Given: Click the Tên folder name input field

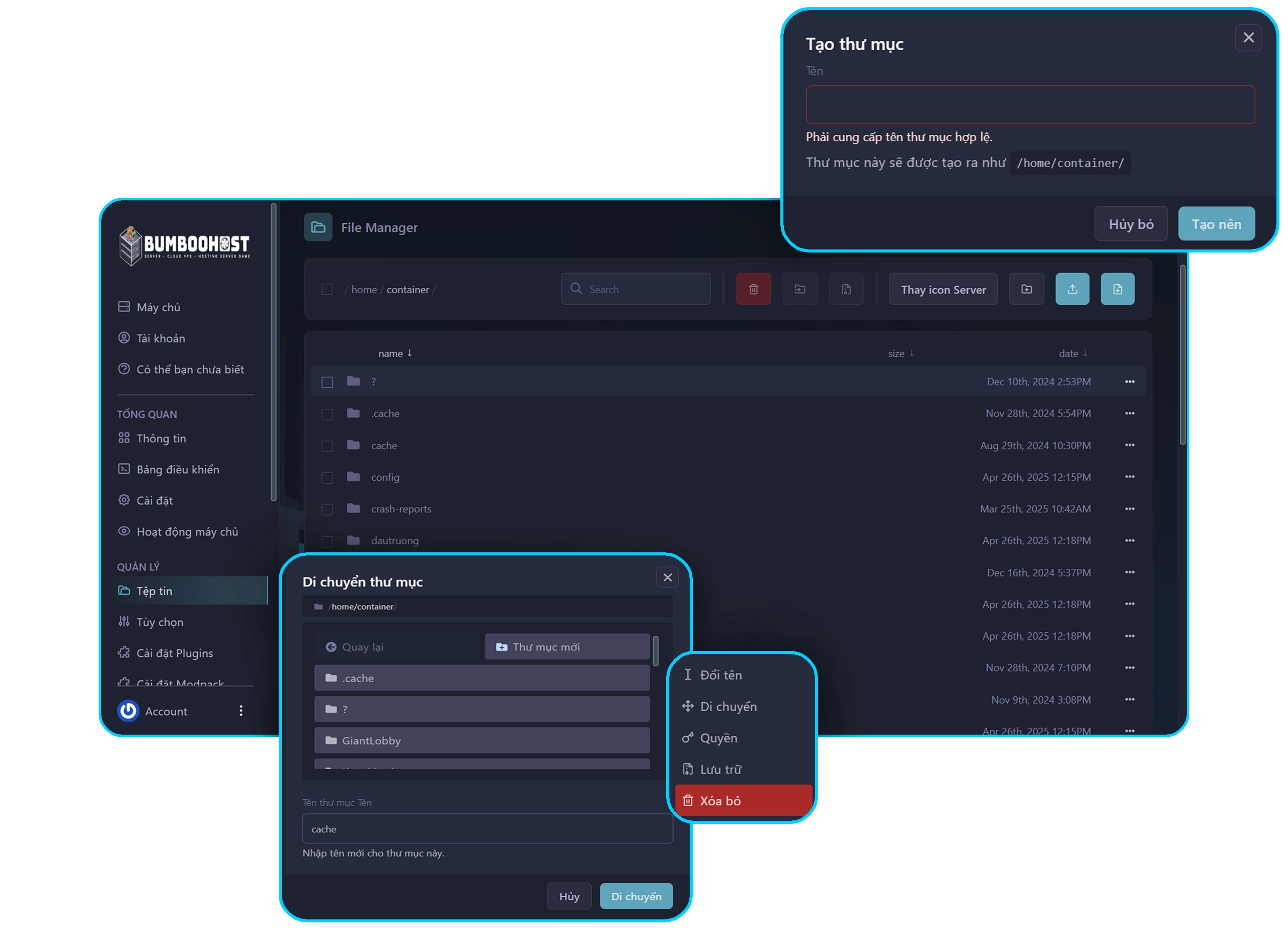Looking at the screenshot, I should tap(1029, 105).
